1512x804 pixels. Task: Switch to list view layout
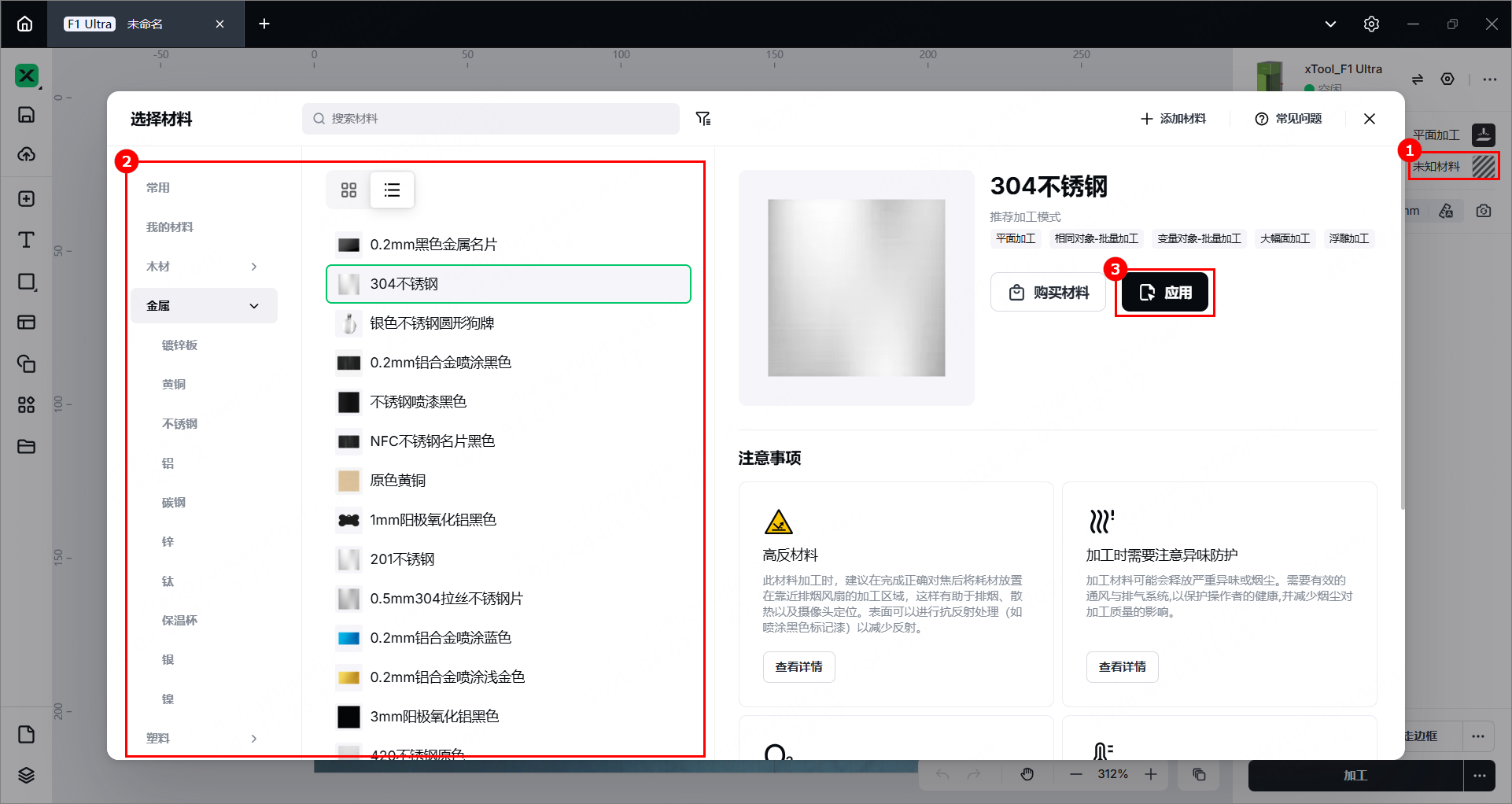392,190
